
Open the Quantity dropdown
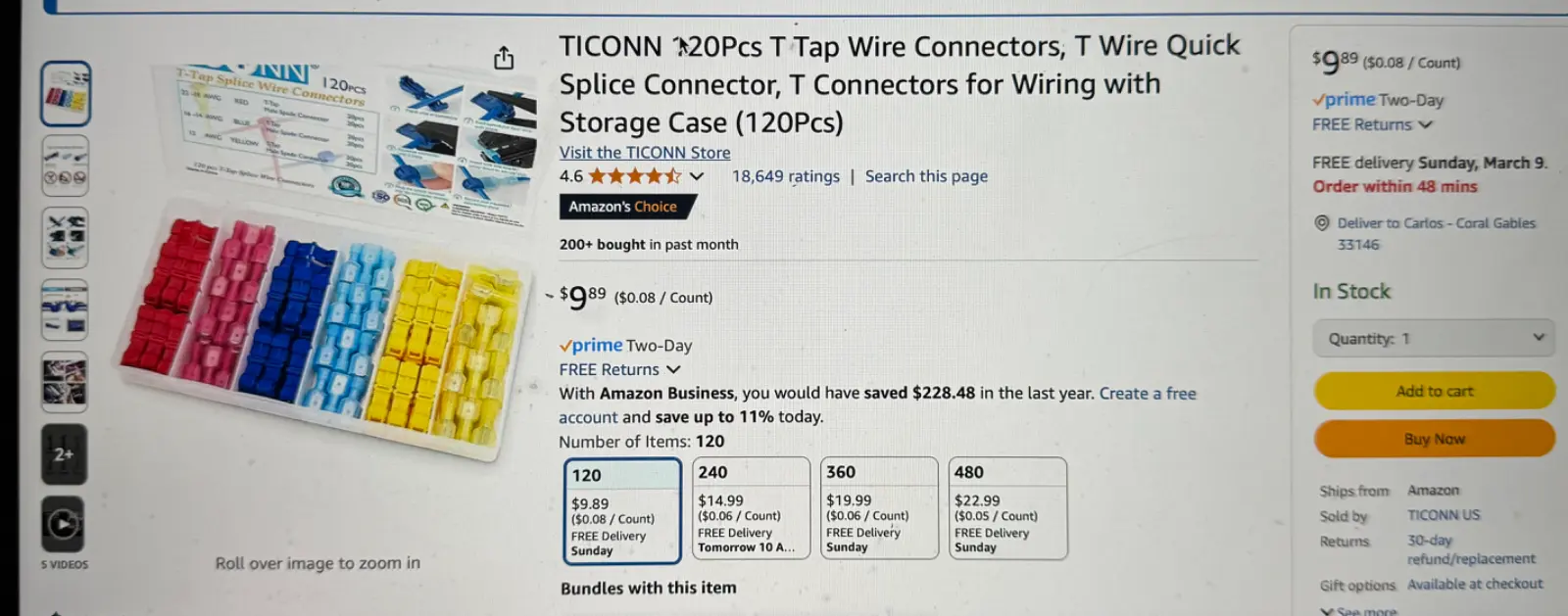(1434, 339)
